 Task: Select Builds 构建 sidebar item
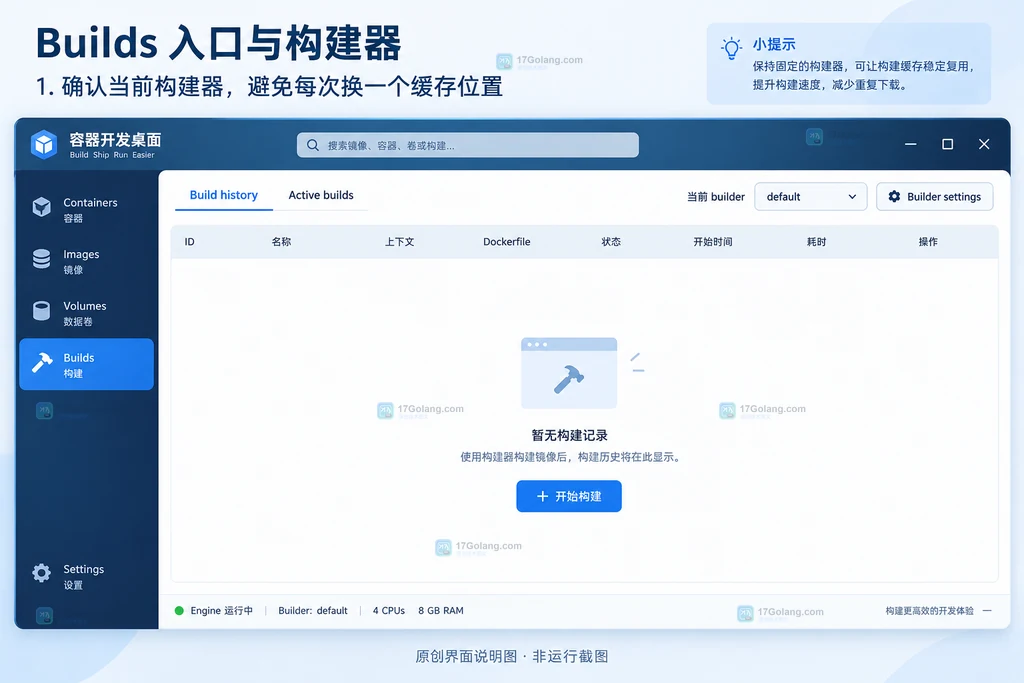coord(86,364)
